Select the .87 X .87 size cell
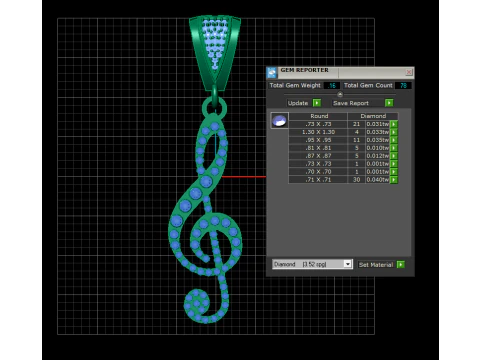The width and height of the screenshot is (480, 360). point(318,156)
